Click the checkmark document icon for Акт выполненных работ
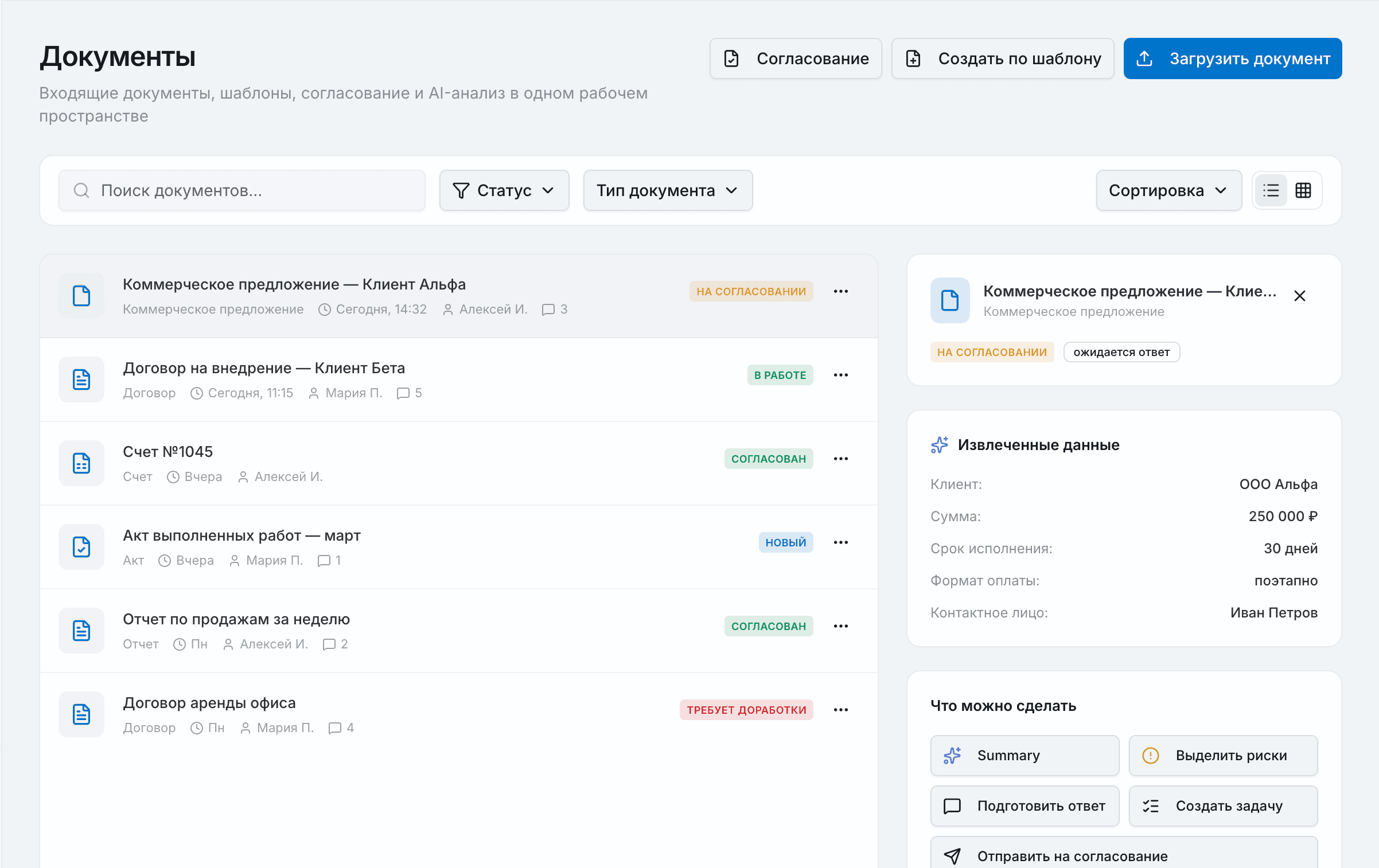 click(x=81, y=546)
